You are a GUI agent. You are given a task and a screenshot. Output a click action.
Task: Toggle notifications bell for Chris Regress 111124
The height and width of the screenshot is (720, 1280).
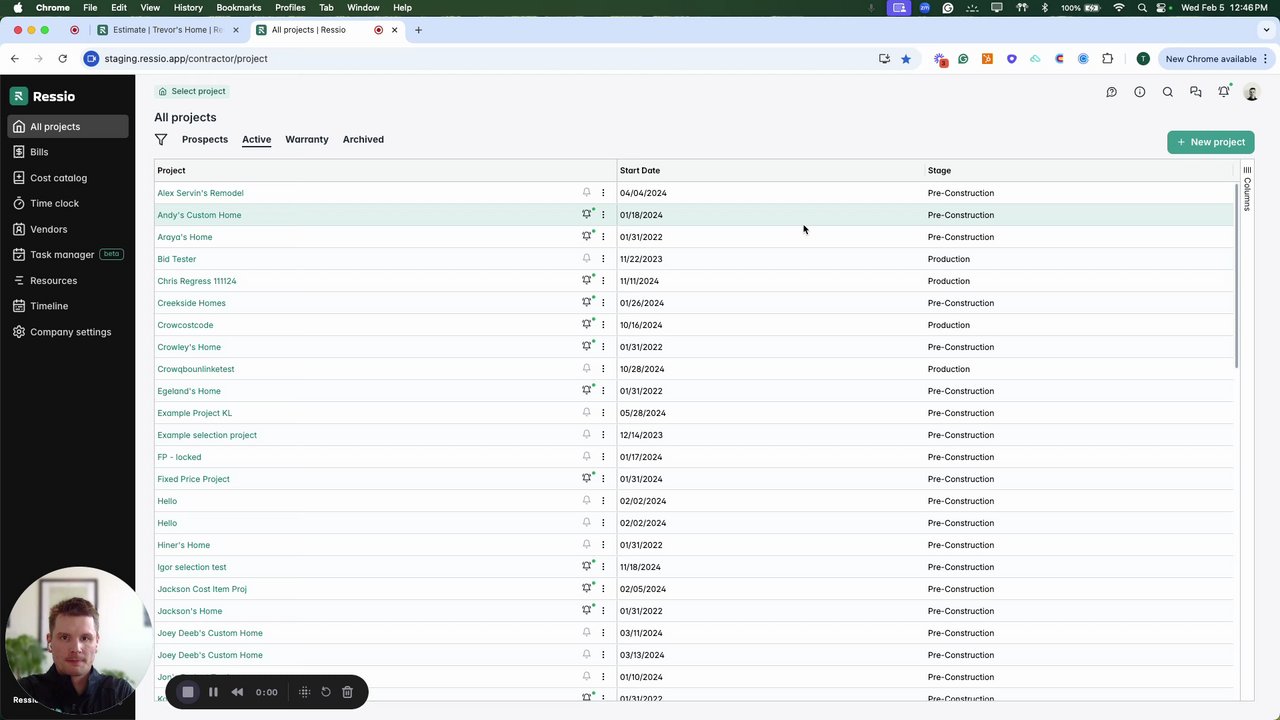pos(587,281)
